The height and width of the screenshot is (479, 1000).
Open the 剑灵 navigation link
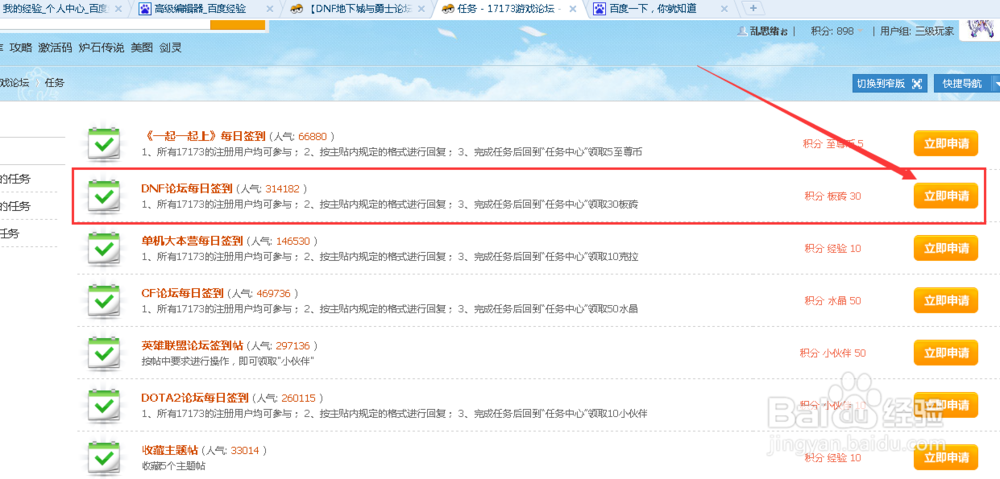coord(171,47)
